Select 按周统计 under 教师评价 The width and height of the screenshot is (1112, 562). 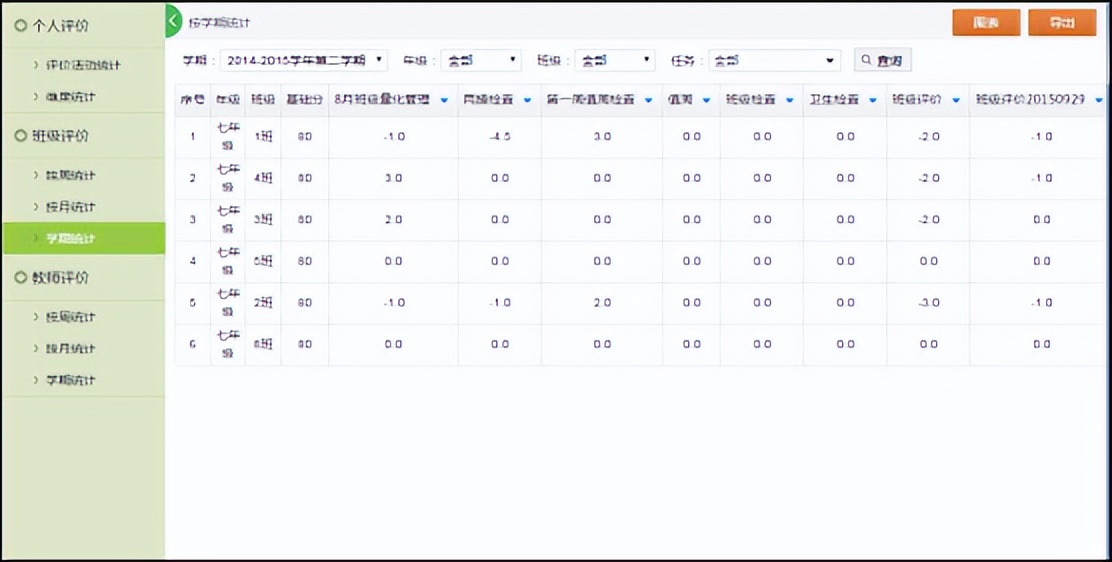tap(71, 317)
